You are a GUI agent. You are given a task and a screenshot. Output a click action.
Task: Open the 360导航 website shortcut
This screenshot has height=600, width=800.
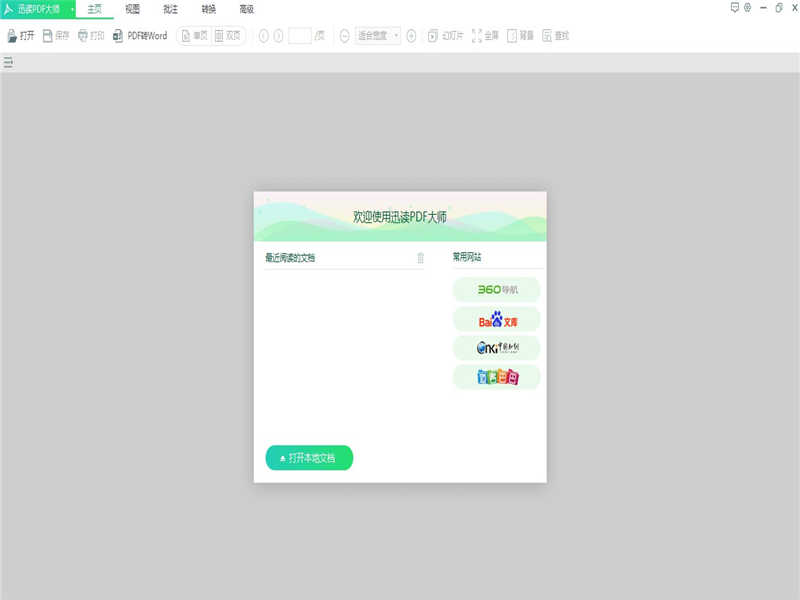(496, 290)
